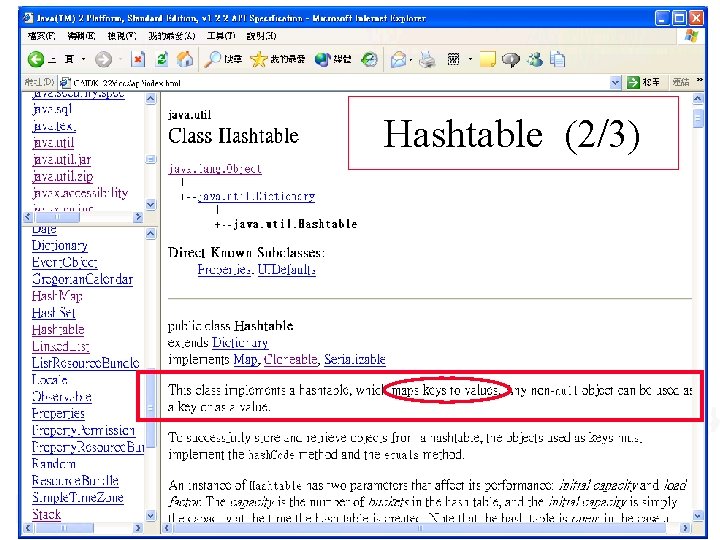Click class list frame scroll-down arrow
Viewport: 720px width, 540px height.
[x=151, y=516]
